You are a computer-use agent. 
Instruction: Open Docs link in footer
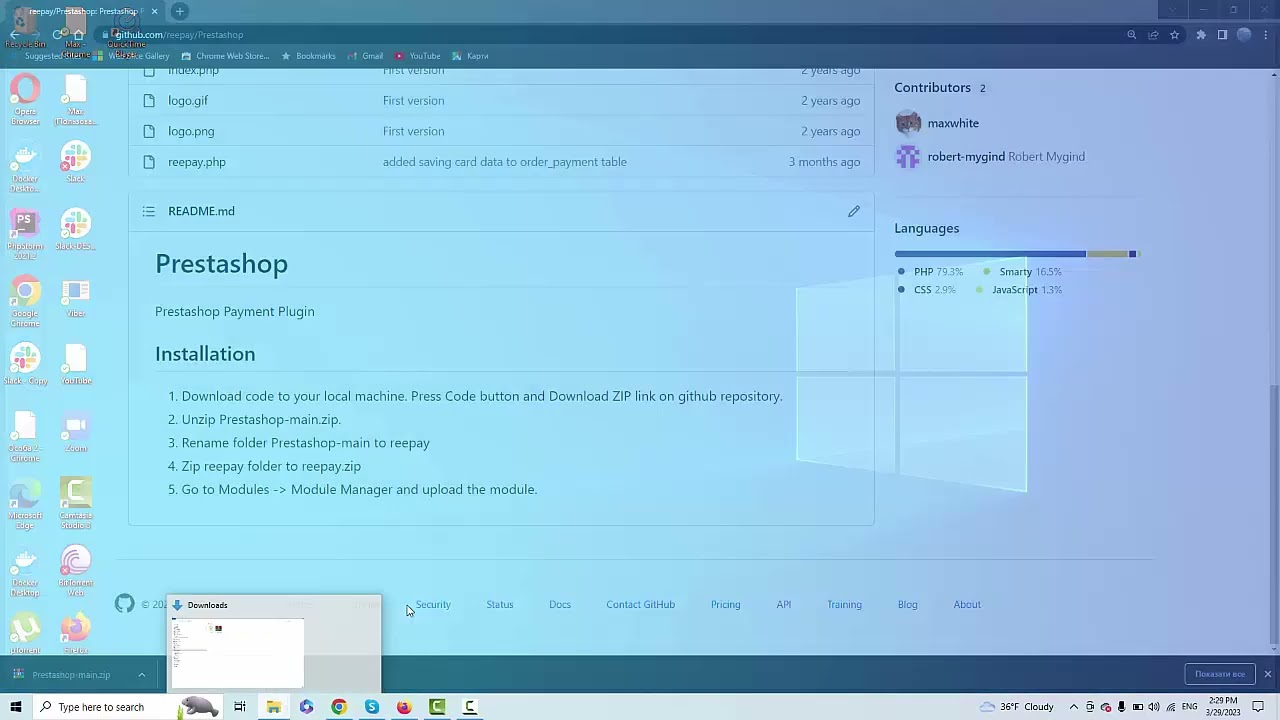pyautogui.click(x=560, y=604)
